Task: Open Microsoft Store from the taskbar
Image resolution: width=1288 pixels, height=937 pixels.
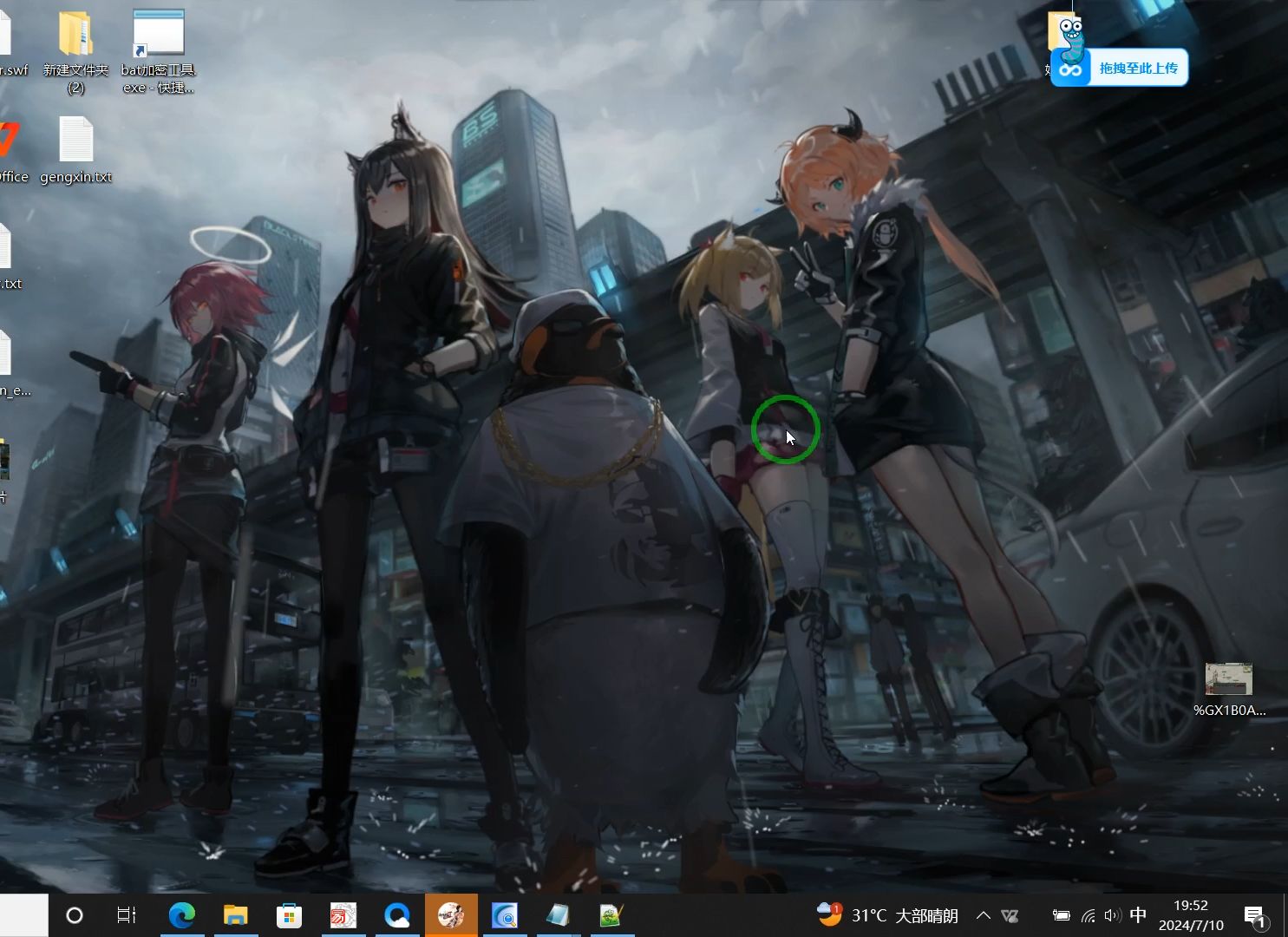Action: tap(289, 915)
